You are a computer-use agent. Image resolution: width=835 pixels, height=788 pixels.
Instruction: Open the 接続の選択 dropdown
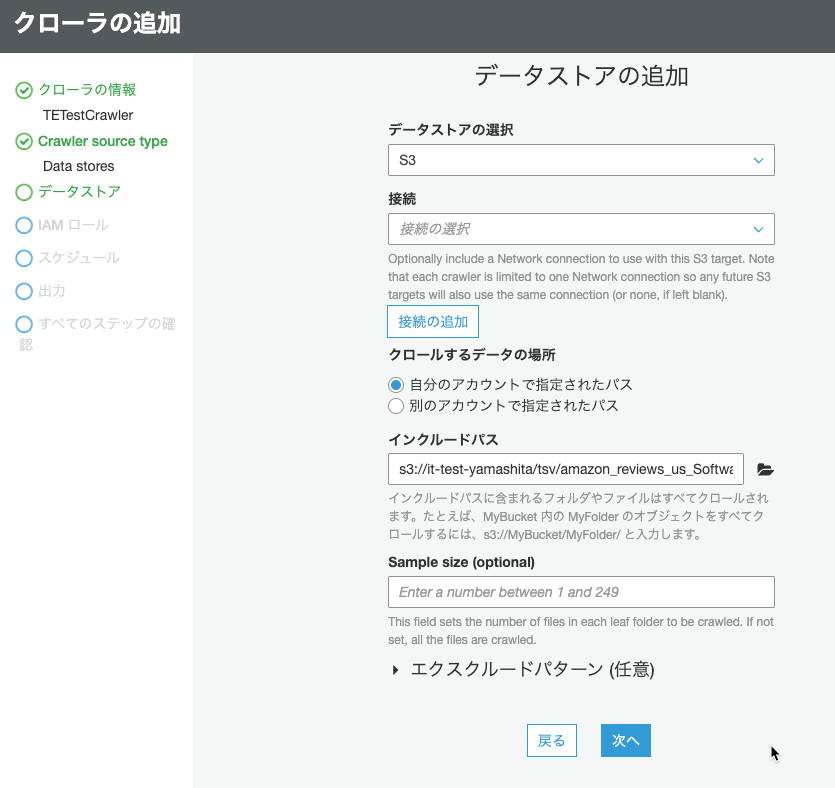(x=581, y=229)
